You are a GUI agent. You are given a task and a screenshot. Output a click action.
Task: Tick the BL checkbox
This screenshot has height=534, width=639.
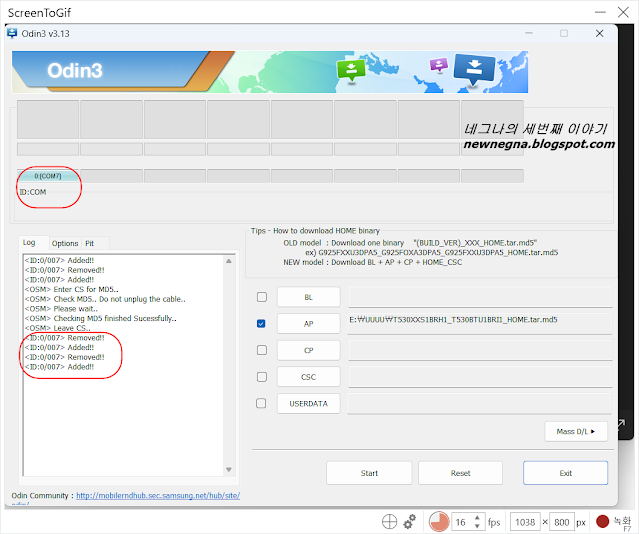(262, 297)
